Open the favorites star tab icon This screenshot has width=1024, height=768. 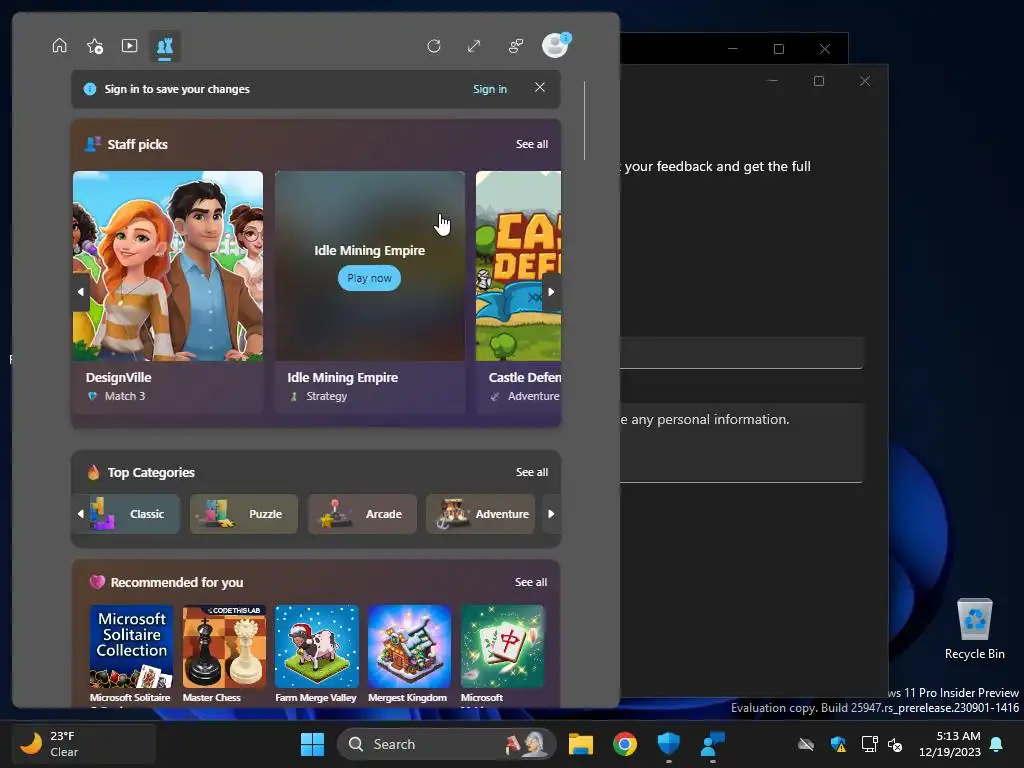(x=95, y=46)
